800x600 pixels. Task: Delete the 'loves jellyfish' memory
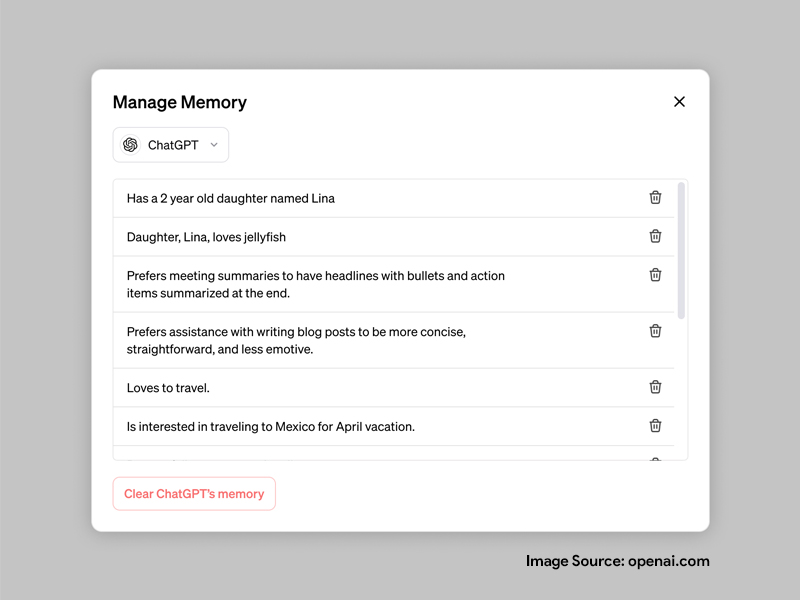click(x=655, y=236)
